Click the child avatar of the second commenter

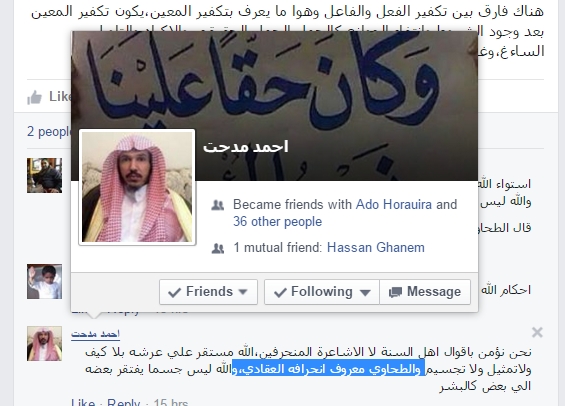click(44, 281)
